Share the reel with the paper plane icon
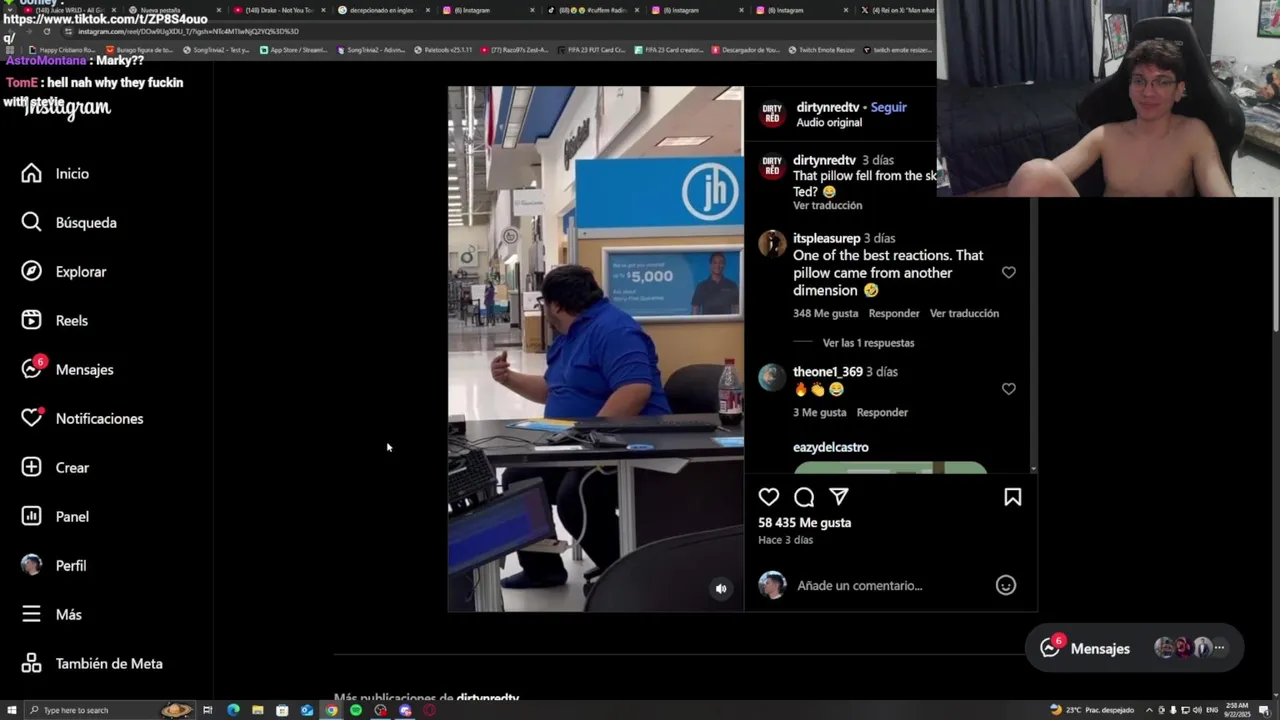This screenshot has width=1280, height=720. point(839,497)
